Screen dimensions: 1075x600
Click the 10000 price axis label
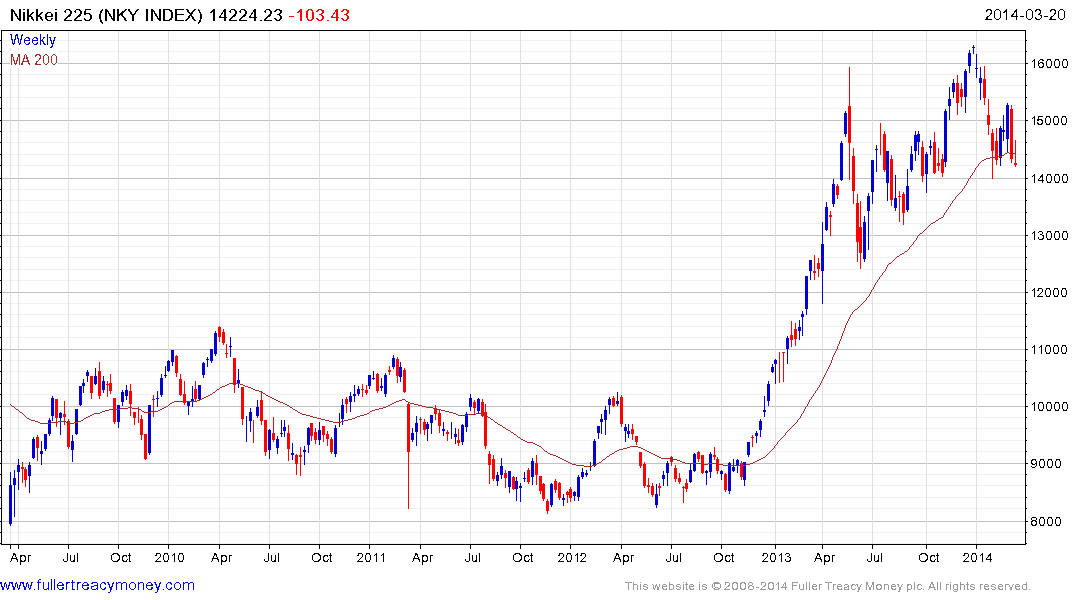[1049, 407]
